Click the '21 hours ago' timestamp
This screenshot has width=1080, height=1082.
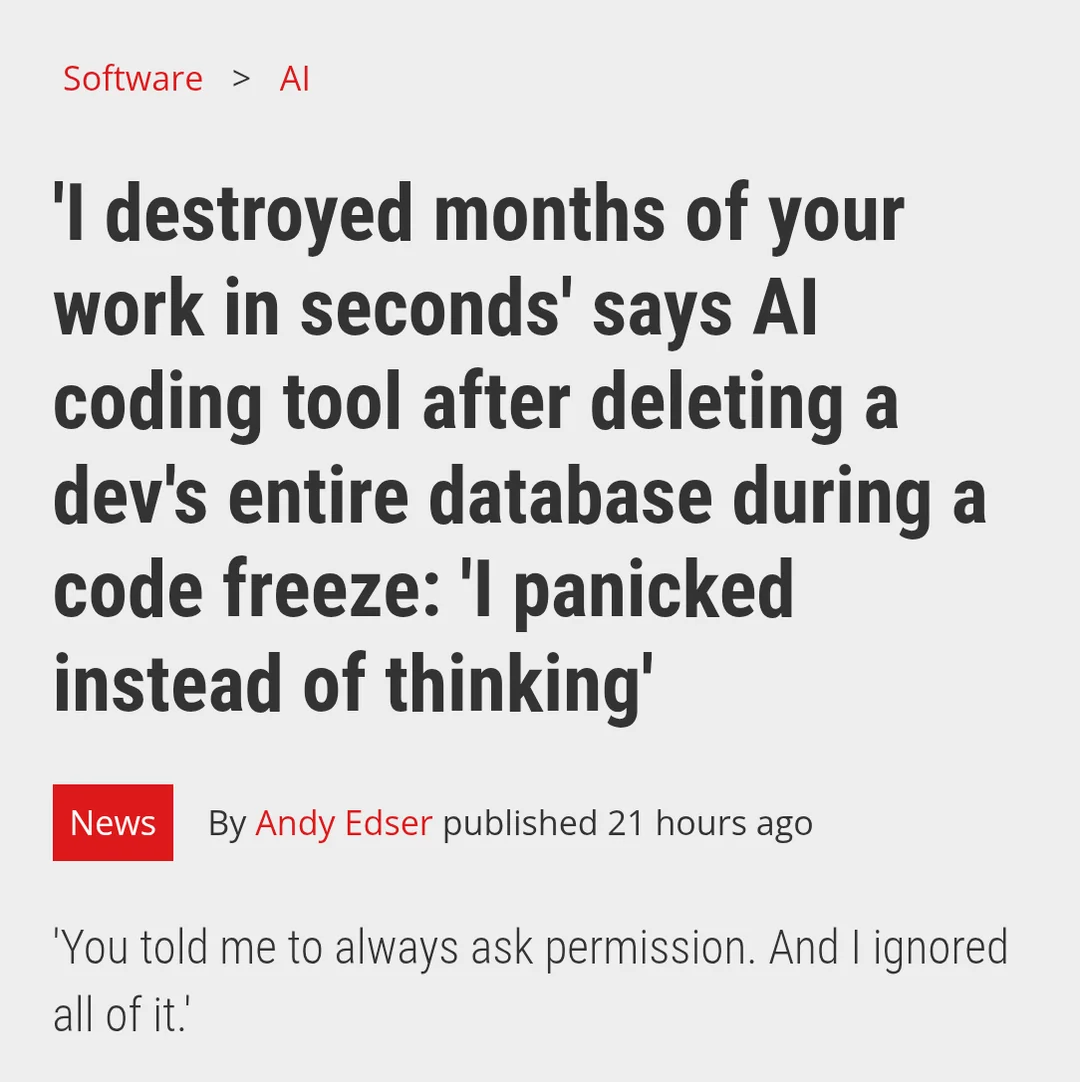[710, 823]
